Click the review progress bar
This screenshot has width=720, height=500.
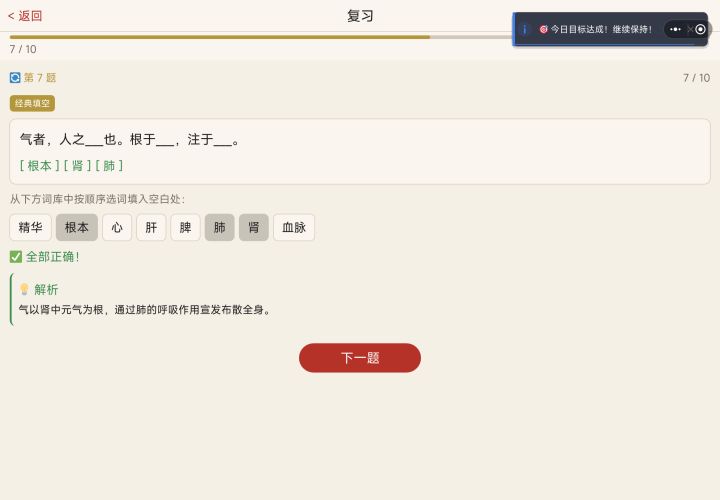(x=360, y=37)
